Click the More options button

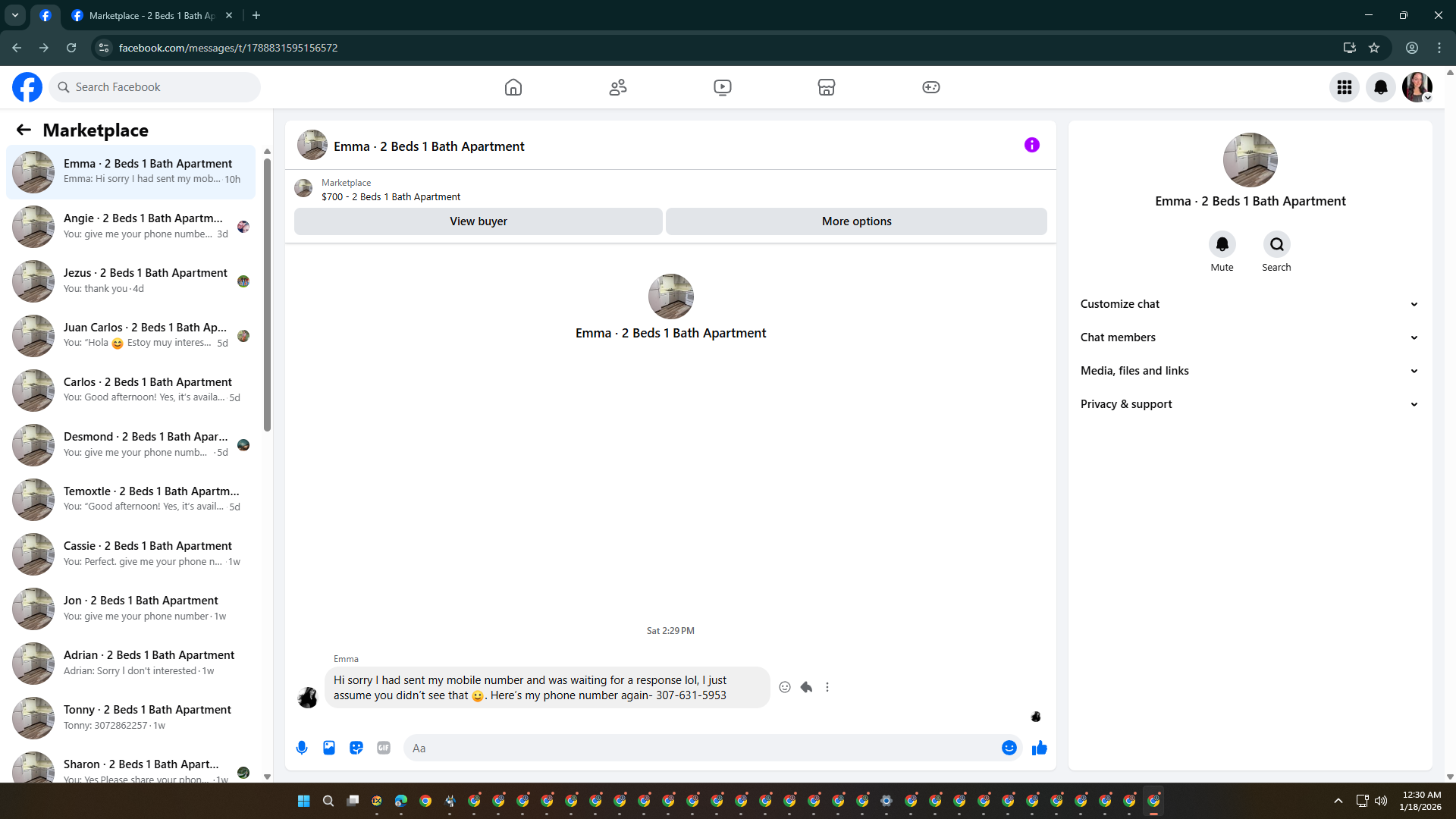point(856,221)
